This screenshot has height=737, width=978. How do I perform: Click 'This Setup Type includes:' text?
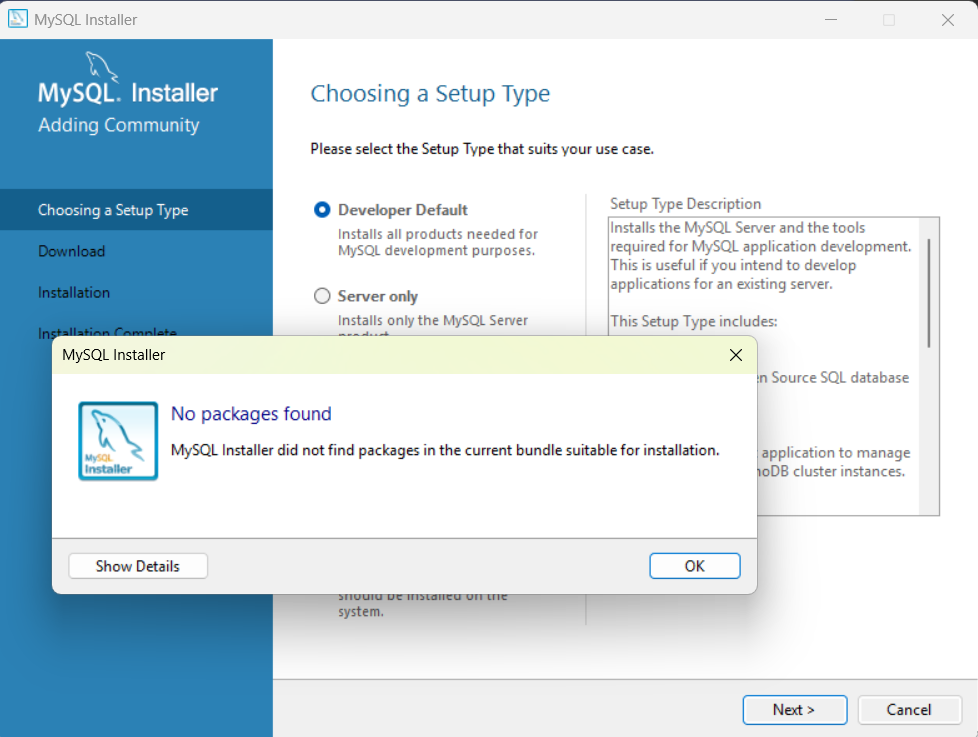coord(694,321)
